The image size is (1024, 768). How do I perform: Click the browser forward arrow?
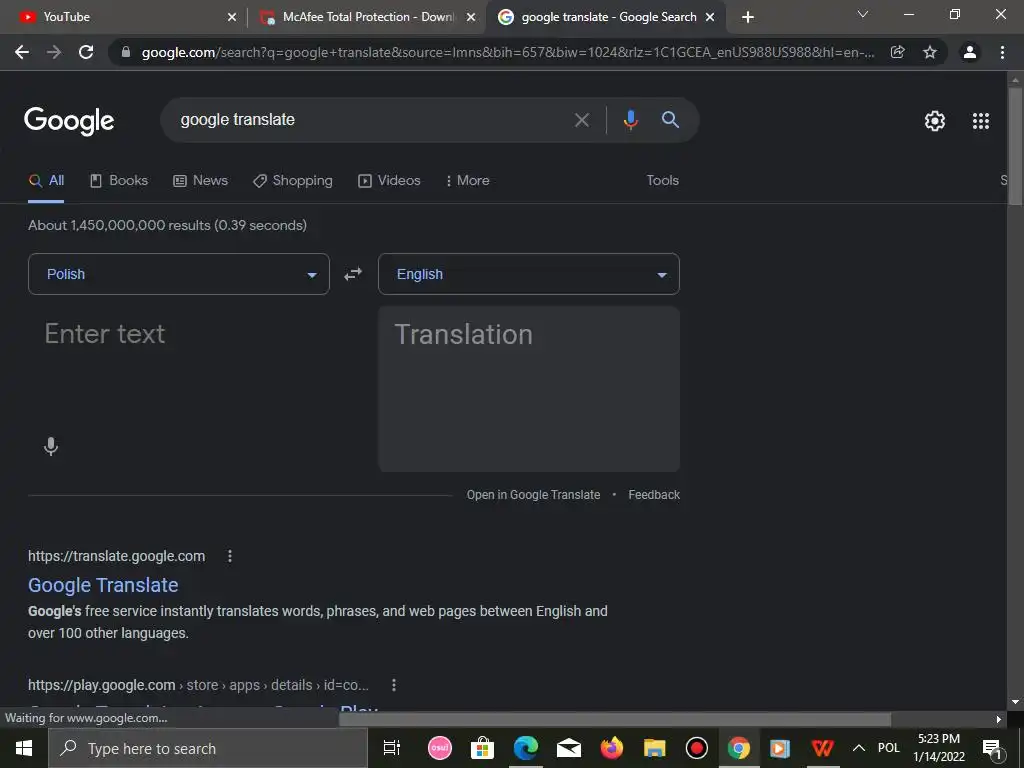click(54, 52)
